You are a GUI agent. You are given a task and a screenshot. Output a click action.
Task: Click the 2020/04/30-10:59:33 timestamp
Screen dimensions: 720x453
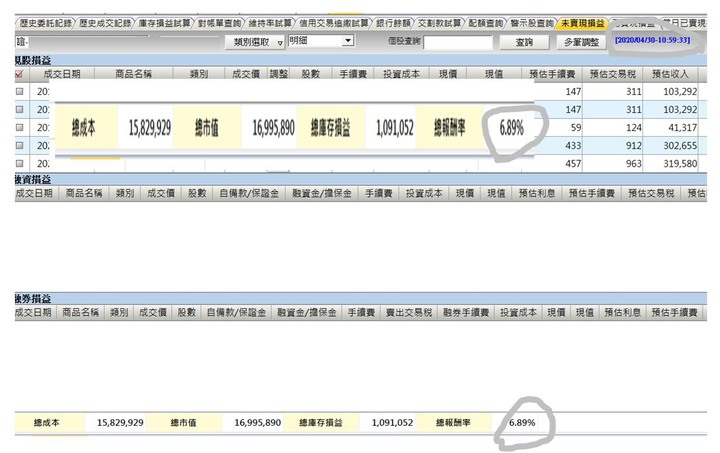[x=652, y=40]
